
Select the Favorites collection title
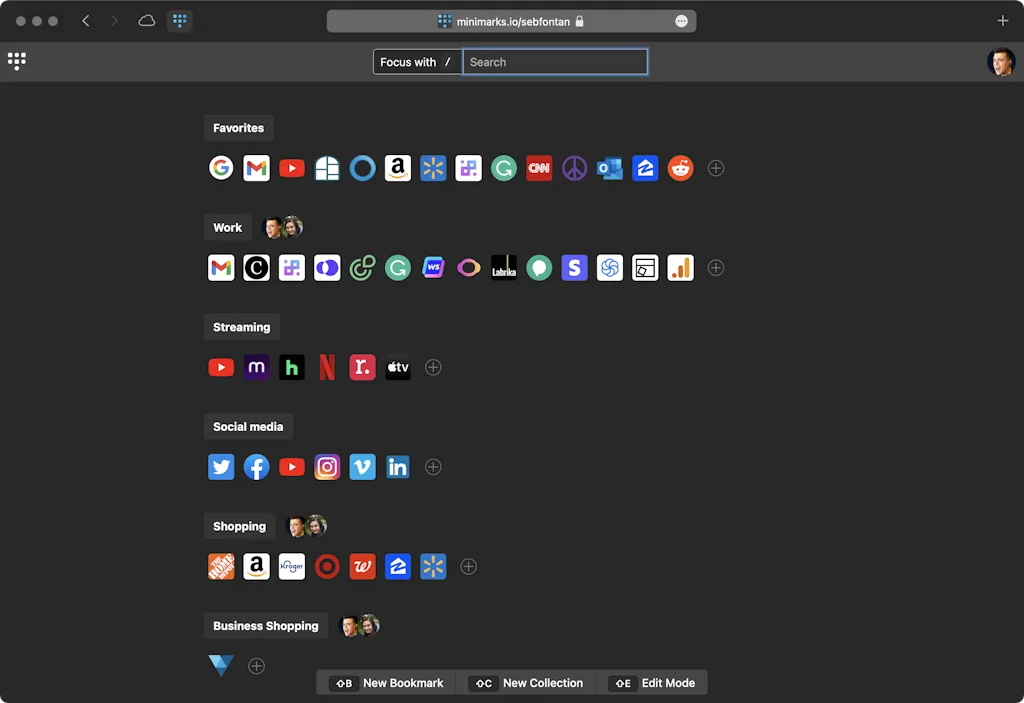tap(238, 128)
